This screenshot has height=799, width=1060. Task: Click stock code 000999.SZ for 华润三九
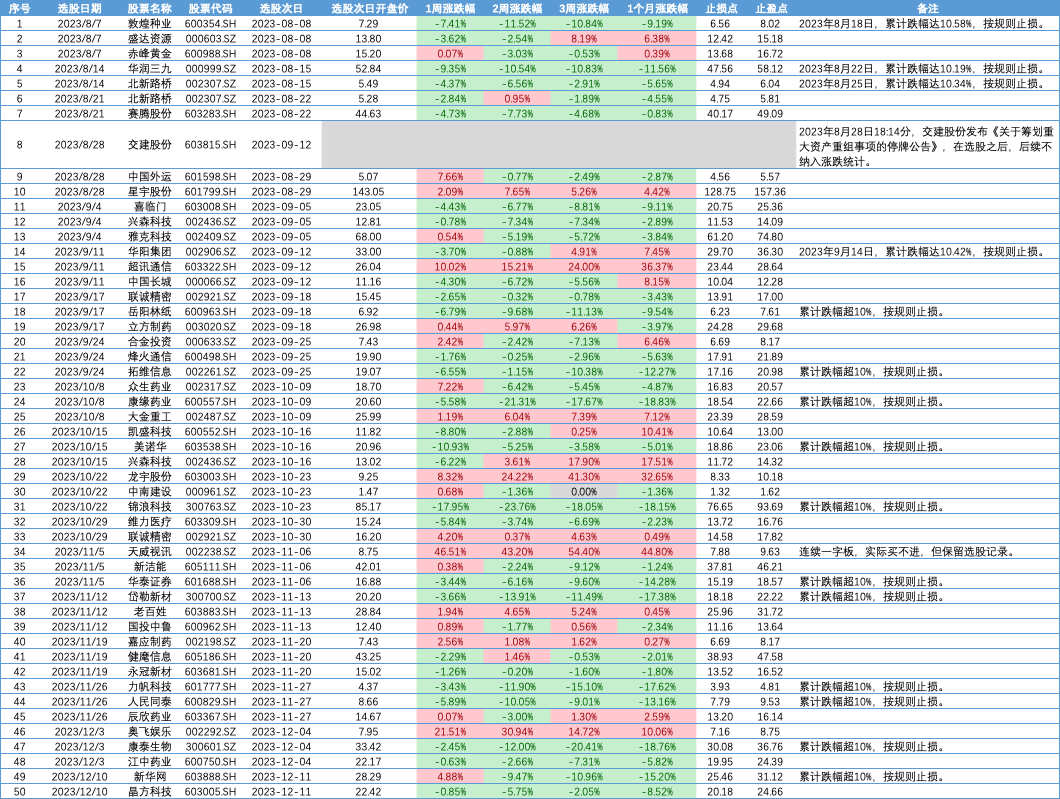tap(210, 68)
